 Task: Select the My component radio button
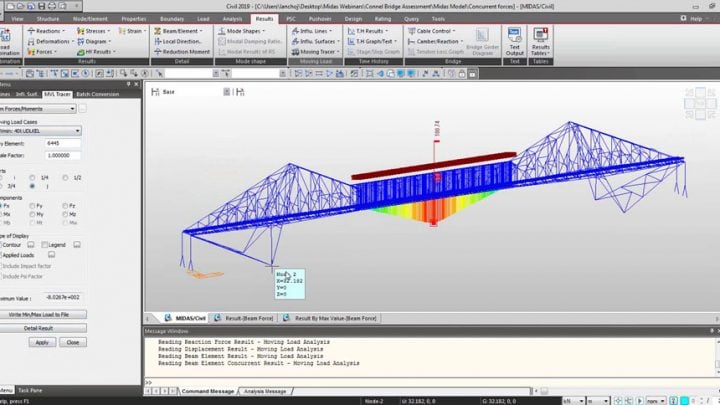click(x=32, y=214)
